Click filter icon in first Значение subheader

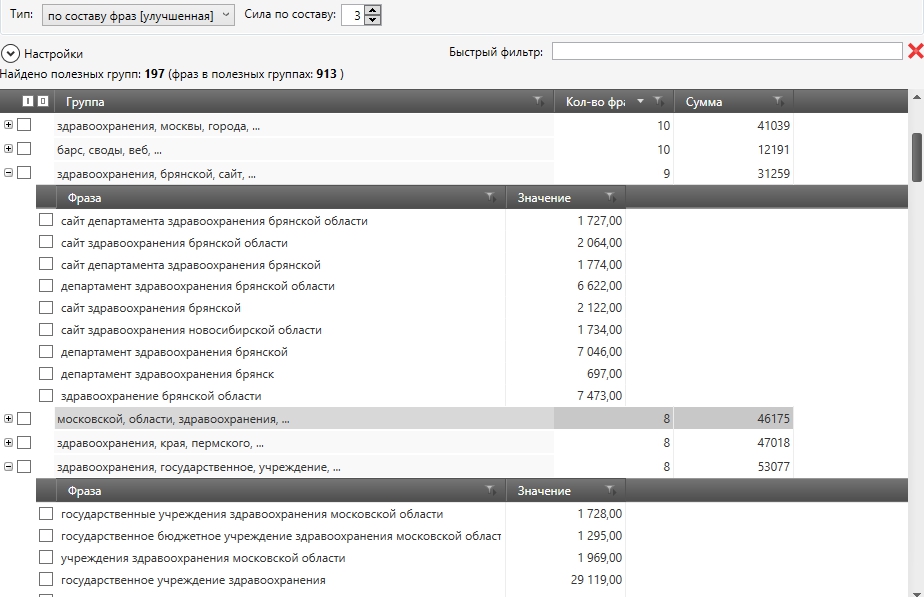coord(609,198)
